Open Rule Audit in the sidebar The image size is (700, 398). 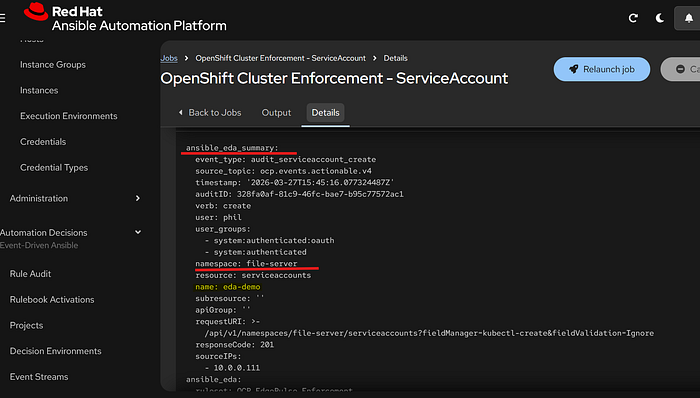point(30,274)
